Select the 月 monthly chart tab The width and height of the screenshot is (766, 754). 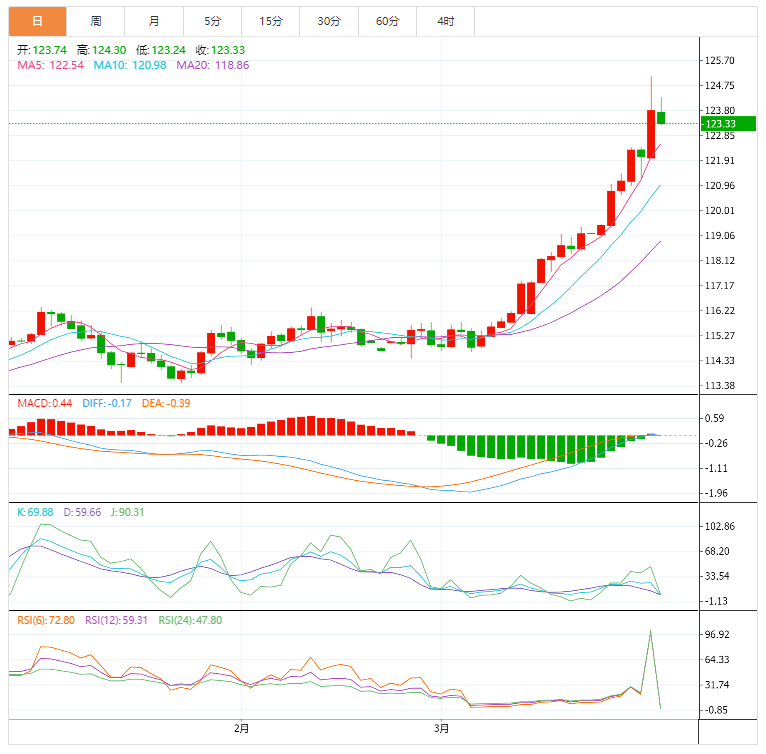click(x=153, y=21)
